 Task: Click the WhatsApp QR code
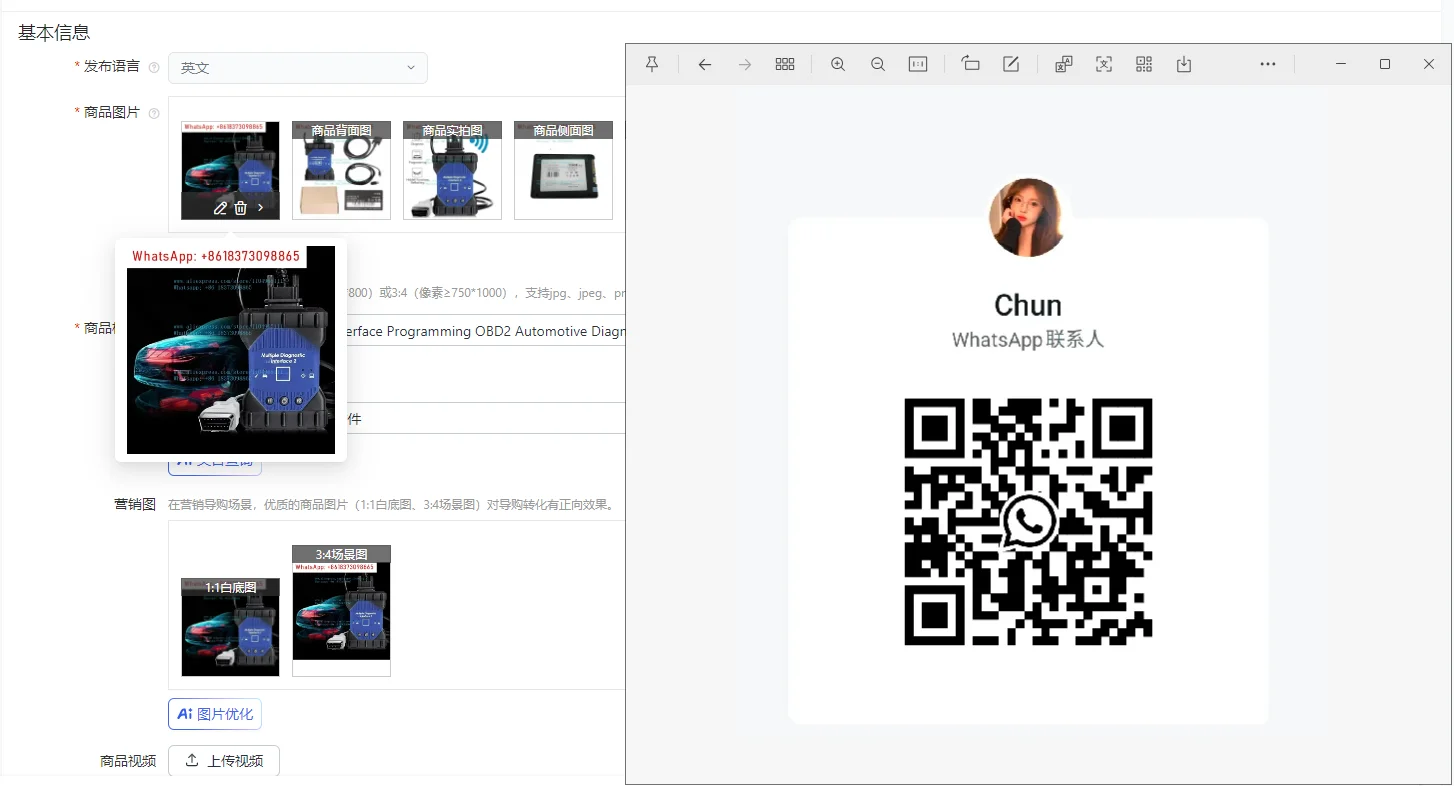[1028, 521]
